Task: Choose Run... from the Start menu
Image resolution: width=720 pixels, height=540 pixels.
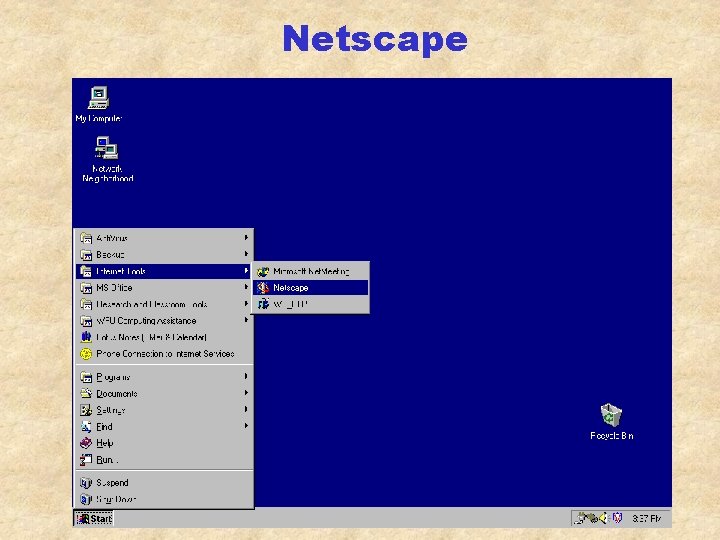Action: 163,459
